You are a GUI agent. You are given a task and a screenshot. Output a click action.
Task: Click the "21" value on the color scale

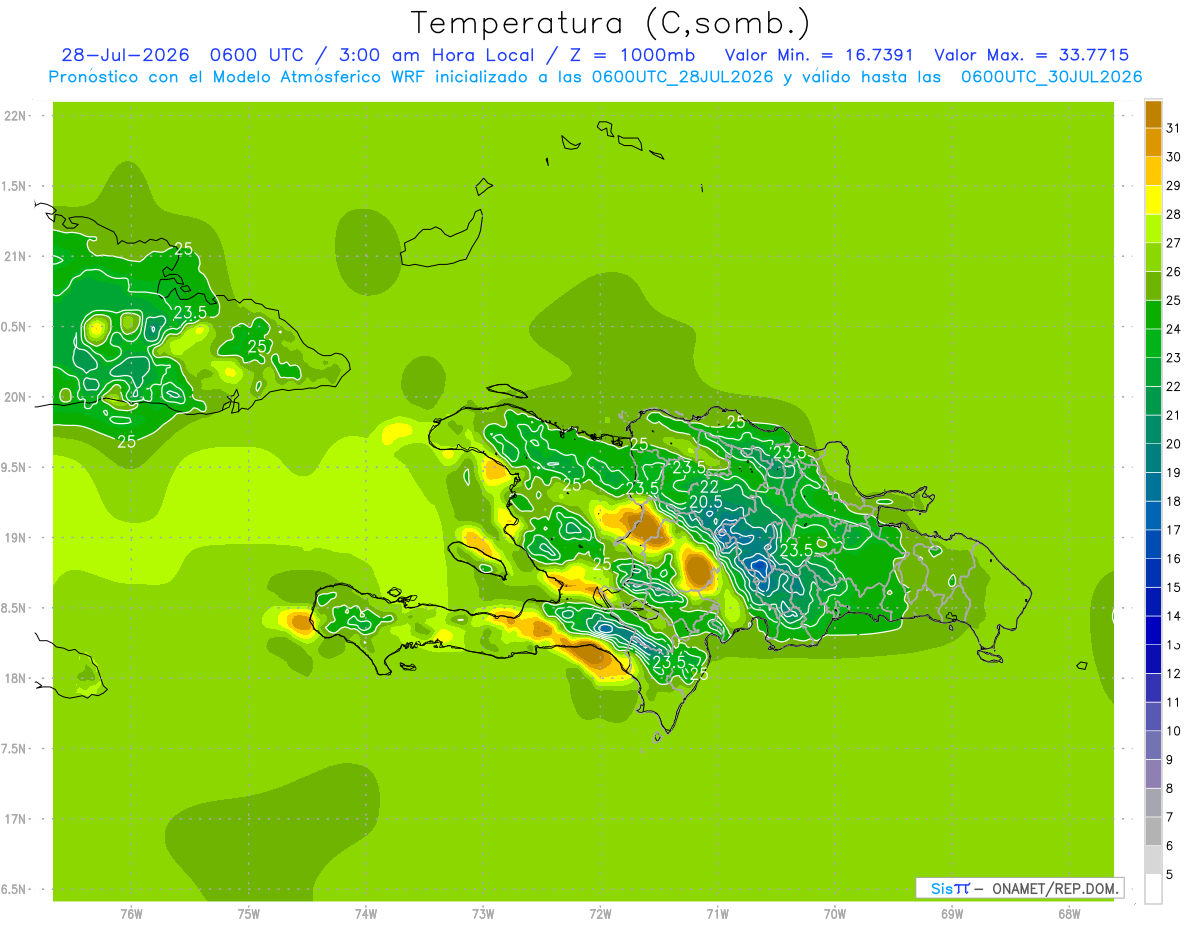pyautogui.click(x=1173, y=415)
